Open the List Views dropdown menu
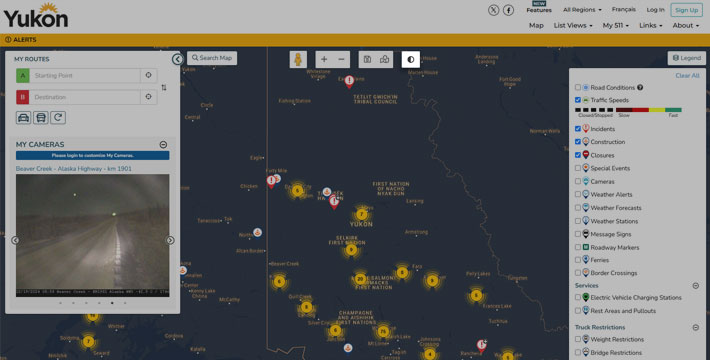This screenshot has width=710, height=360. [x=573, y=25]
